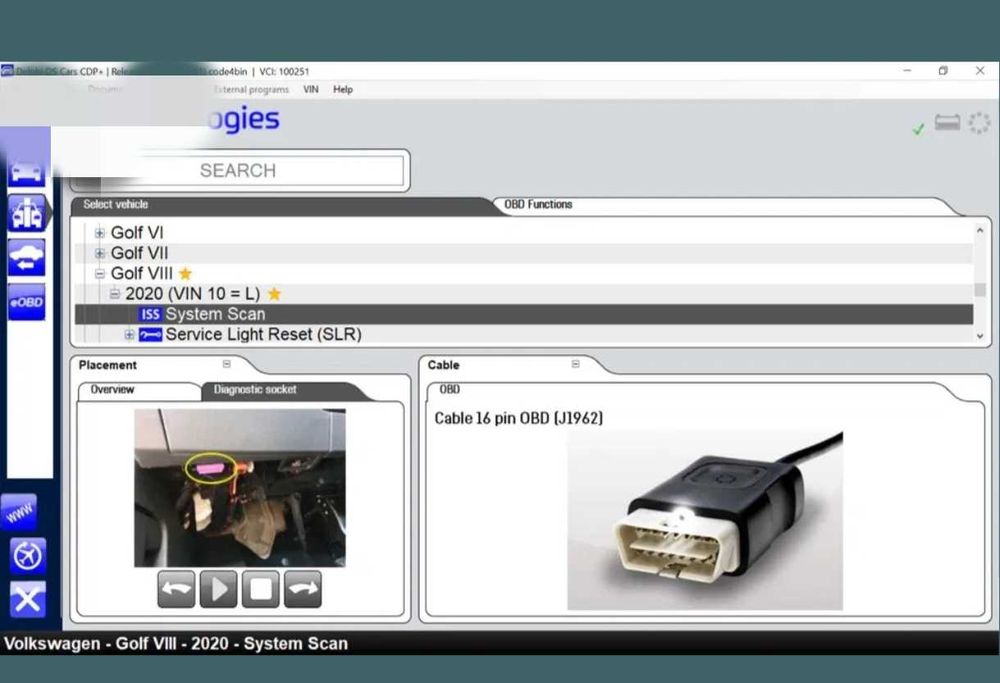Click the Volkswagen - Golf VIII status bar text

(176, 643)
